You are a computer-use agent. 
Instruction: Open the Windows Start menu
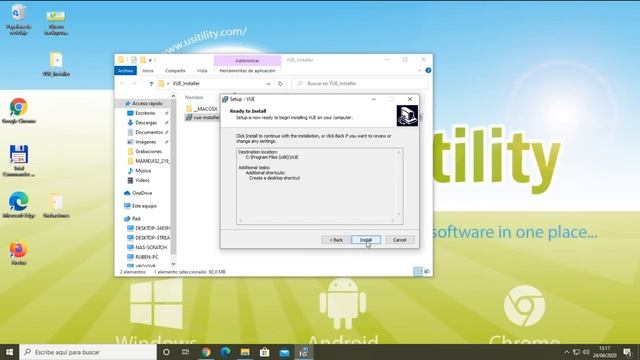click(x=9, y=352)
